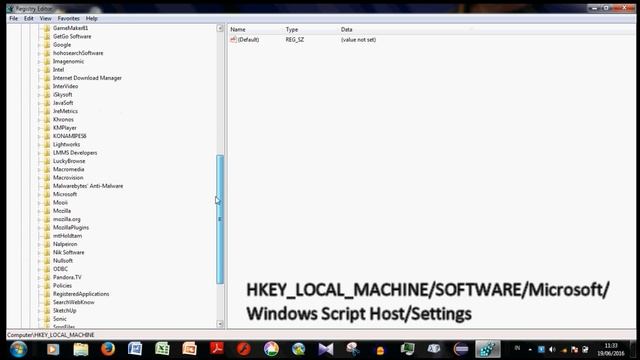Select the SearchWebKnow key

point(73,302)
